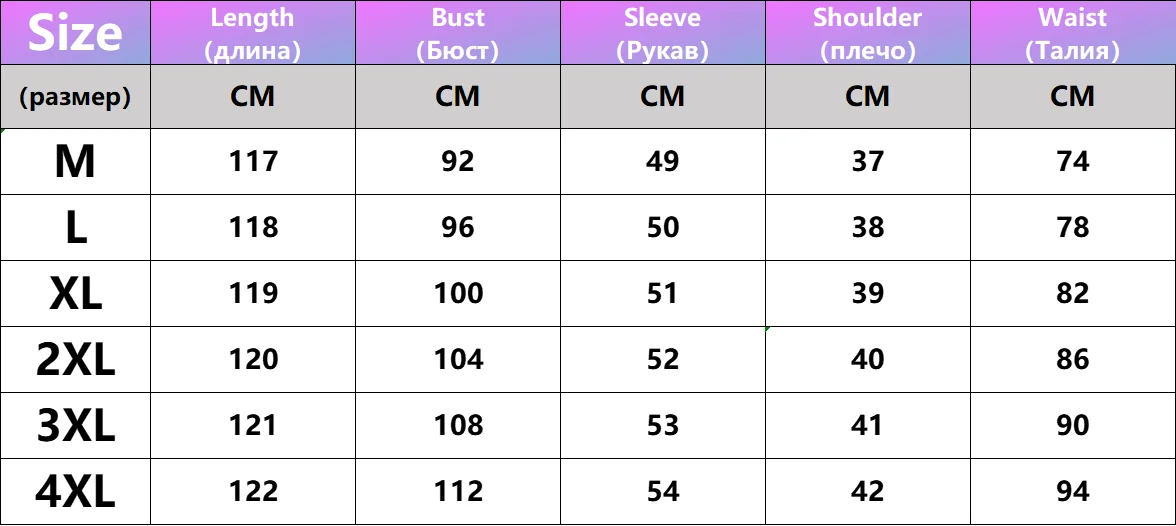Select the M size row label
This screenshot has height=526, width=1176.
point(75,161)
